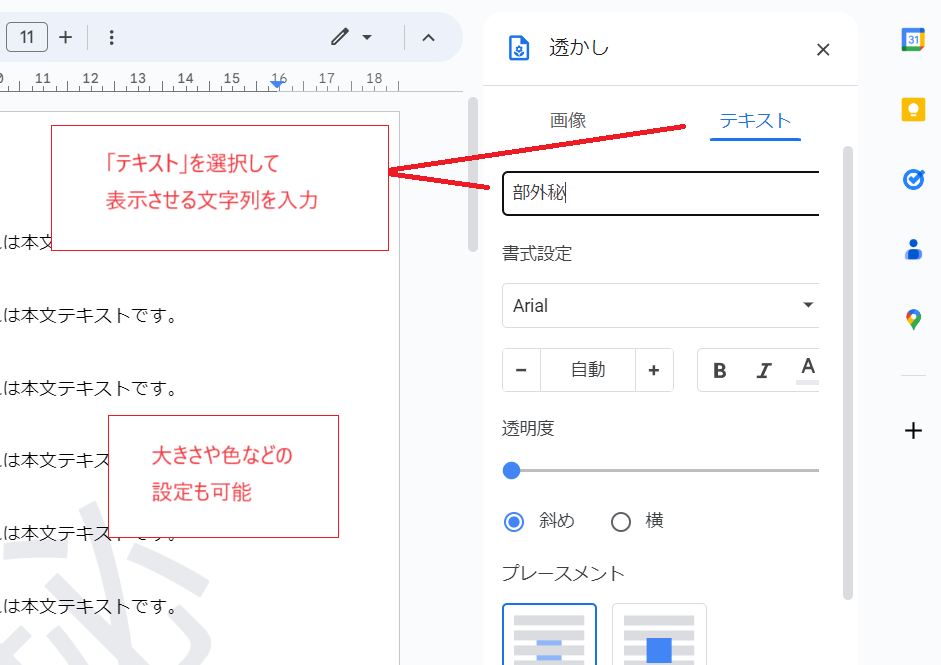The image size is (941, 665).
Task: Decrease watermark font size with minus button
Action: pyautogui.click(x=521, y=370)
